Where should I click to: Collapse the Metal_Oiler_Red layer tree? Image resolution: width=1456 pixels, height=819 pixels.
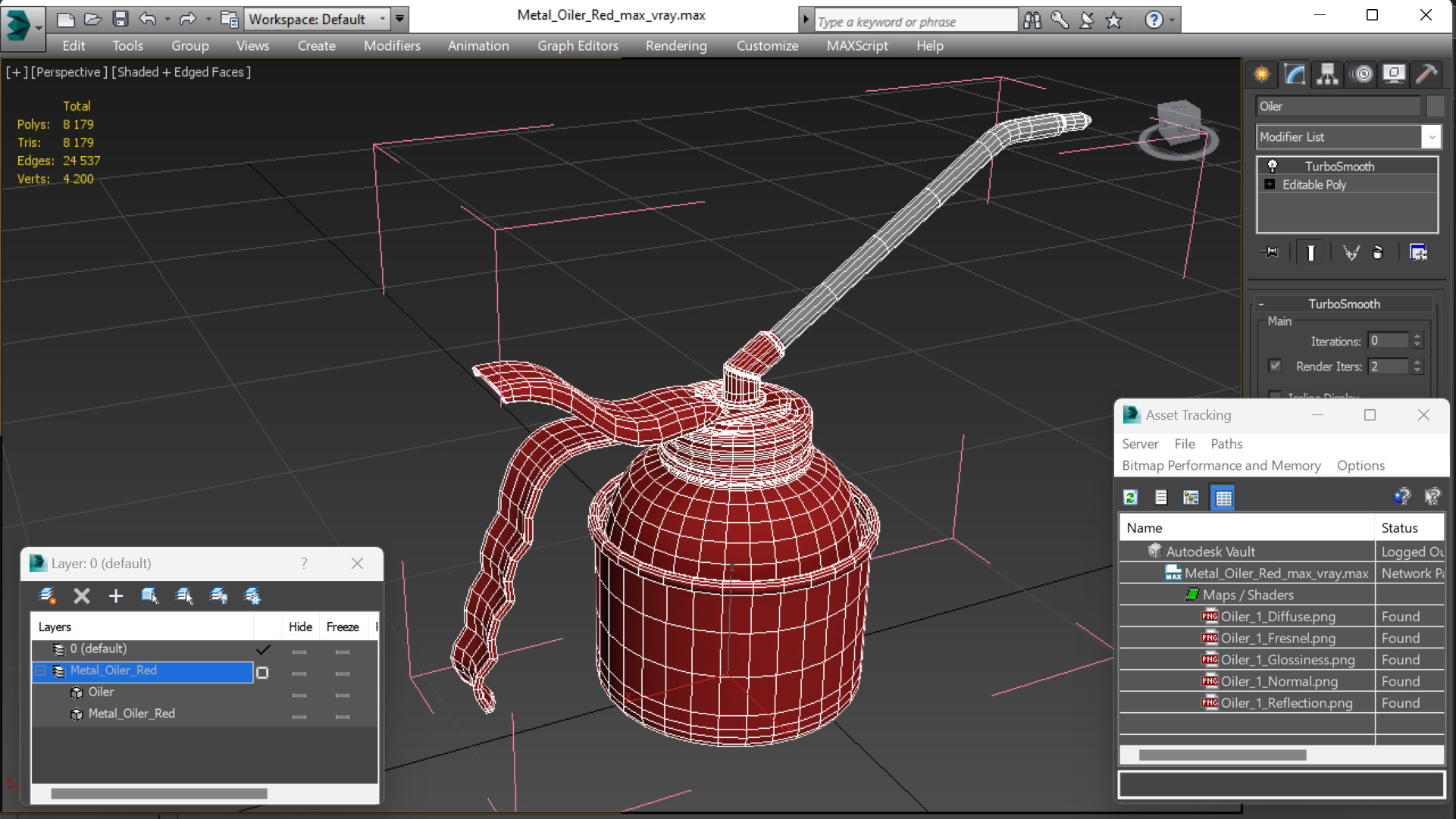pyautogui.click(x=41, y=671)
